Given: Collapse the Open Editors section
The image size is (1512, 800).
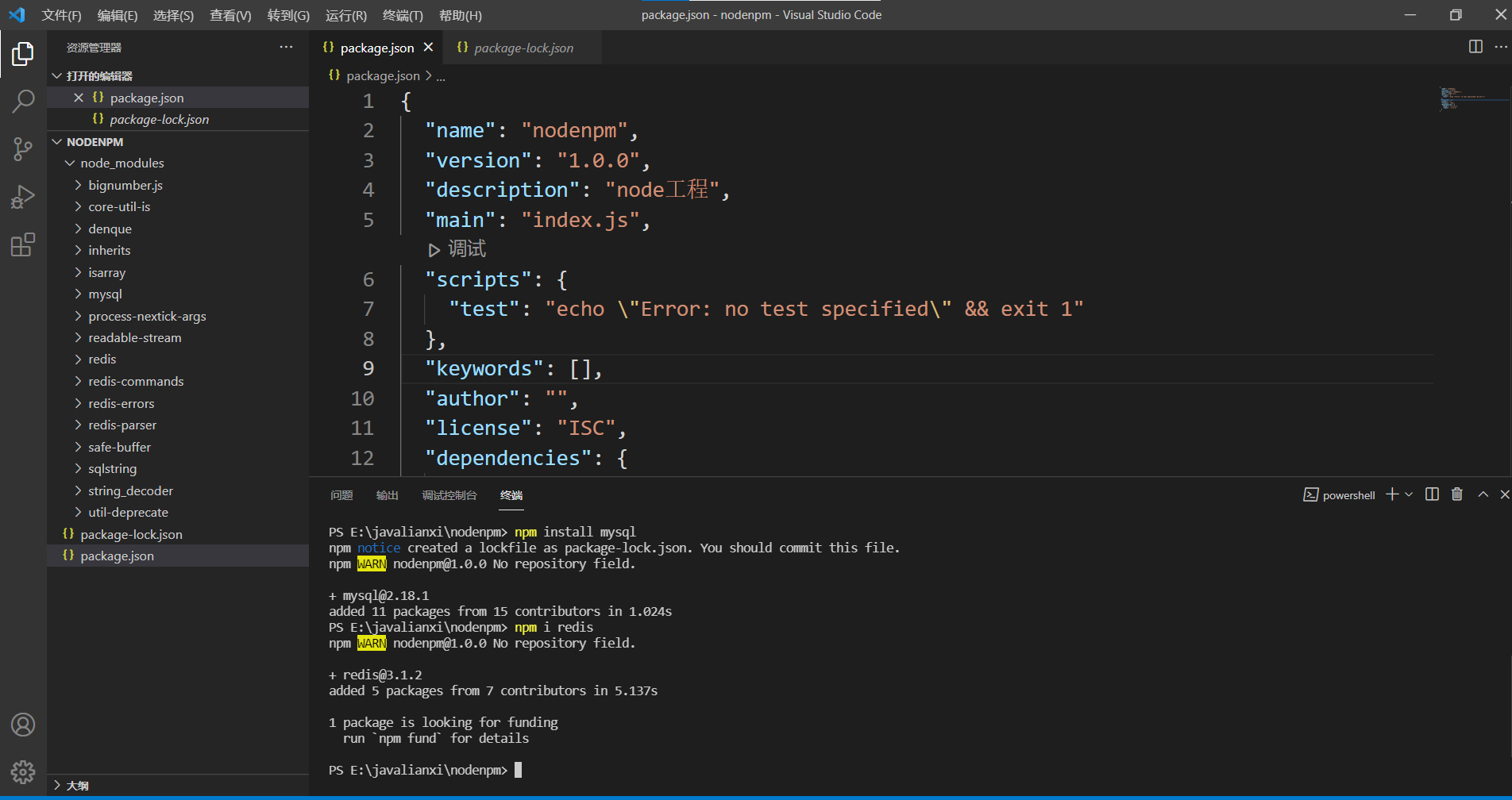Looking at the screenshot, I should click(x=57, y=76).
